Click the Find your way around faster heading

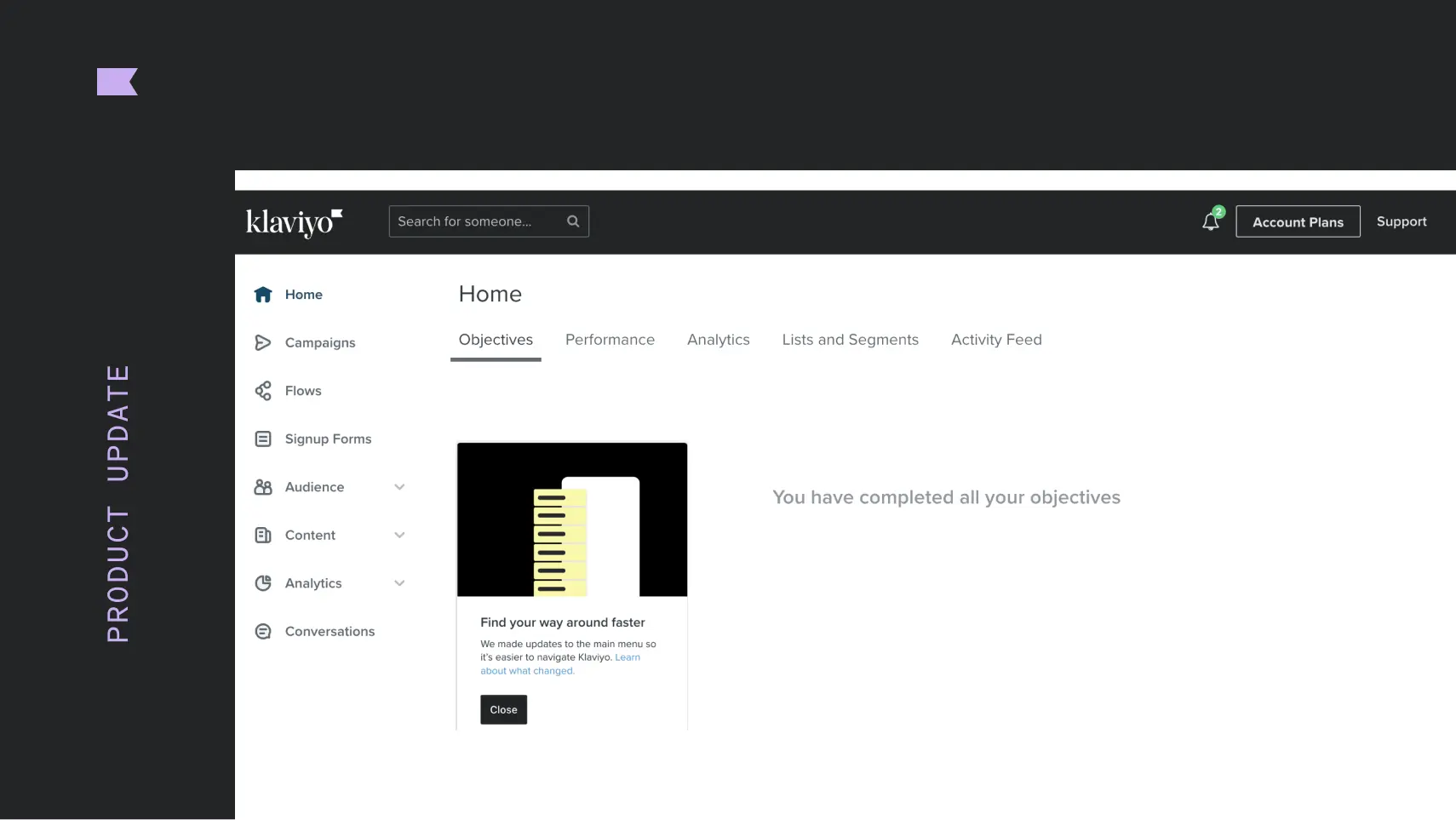563,622
